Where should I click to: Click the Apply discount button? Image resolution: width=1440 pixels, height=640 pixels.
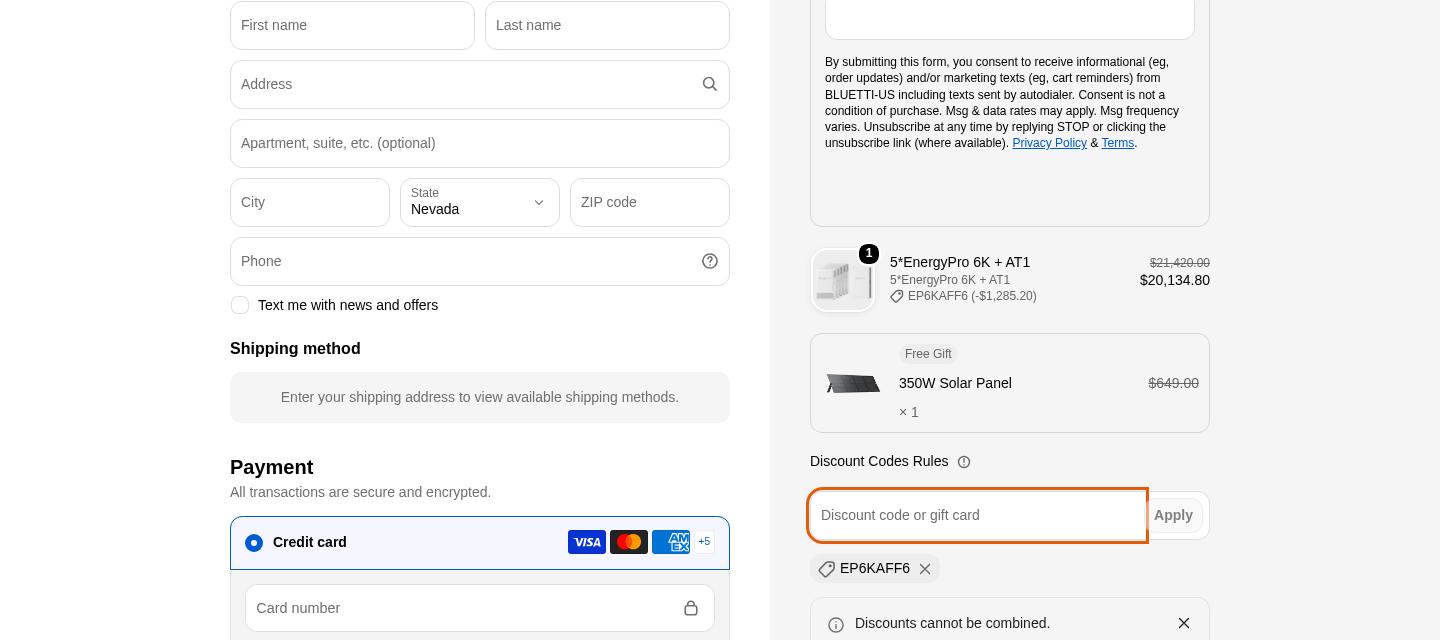point(1173,516)
